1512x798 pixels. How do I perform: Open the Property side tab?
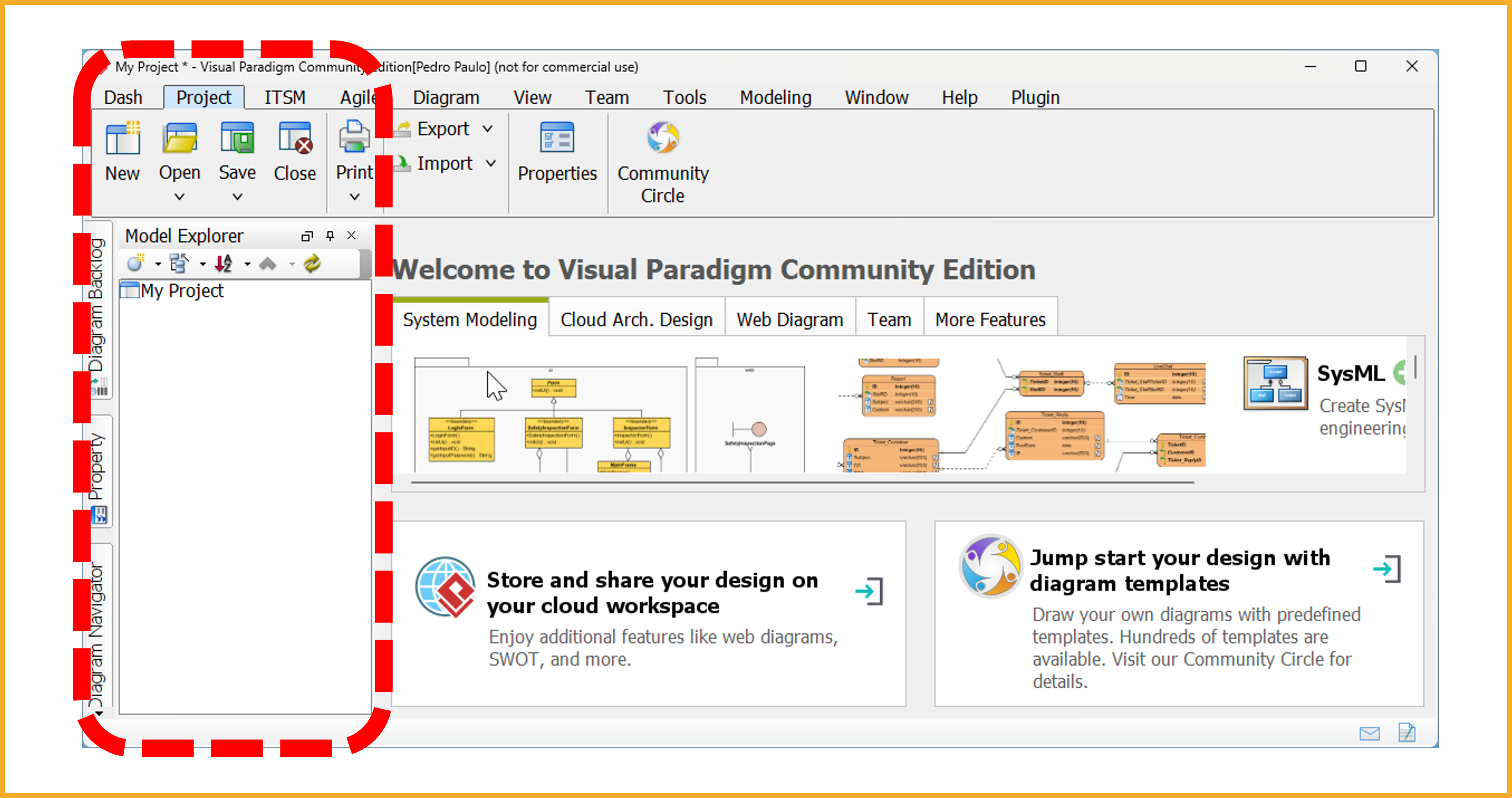pyautogui.click(x=98, y=472)
